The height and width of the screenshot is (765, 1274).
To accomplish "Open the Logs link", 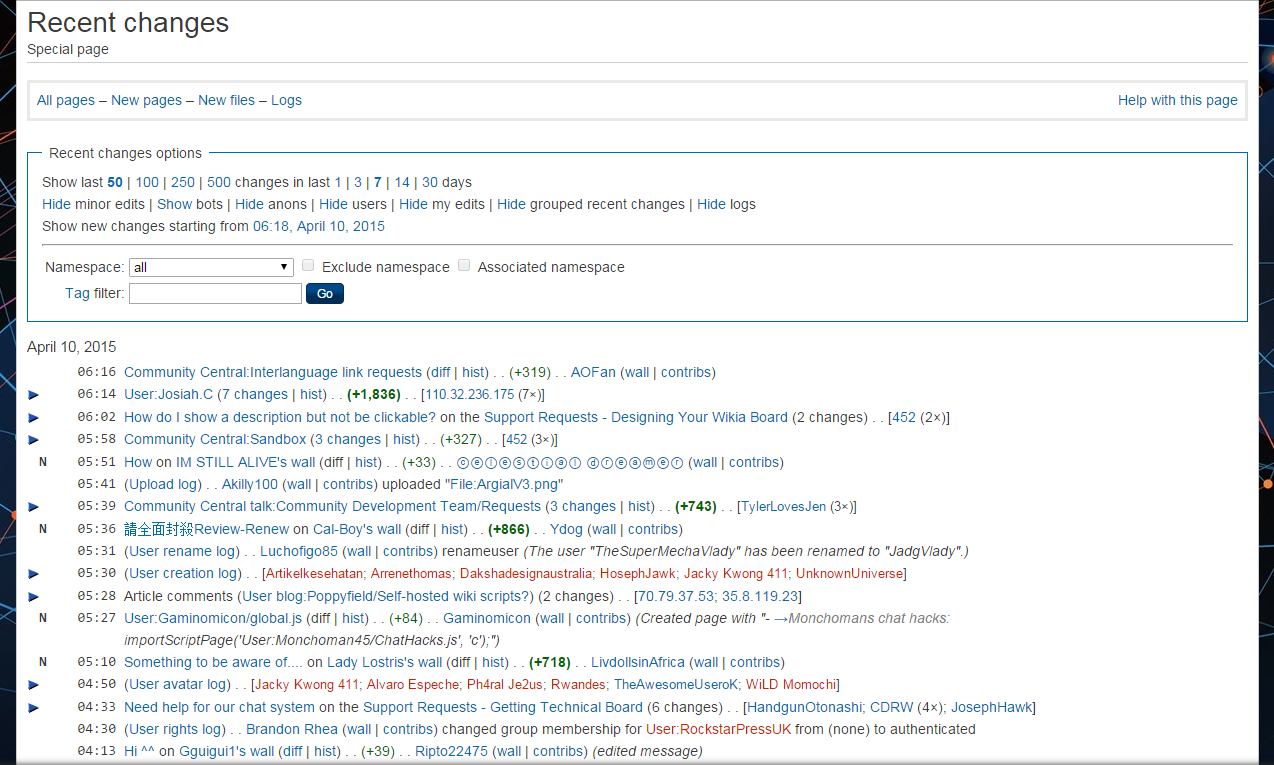I will [x=286, y=100].
